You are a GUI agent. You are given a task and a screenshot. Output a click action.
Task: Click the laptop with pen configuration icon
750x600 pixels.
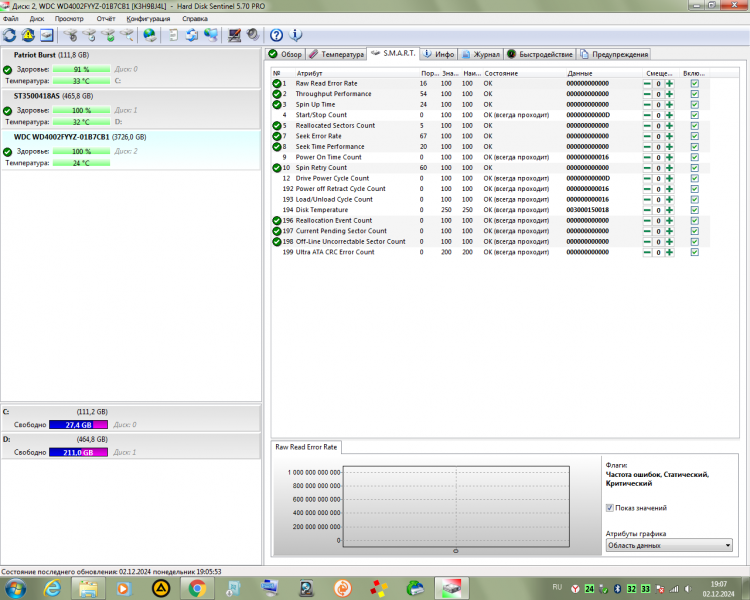pos(234,35)
